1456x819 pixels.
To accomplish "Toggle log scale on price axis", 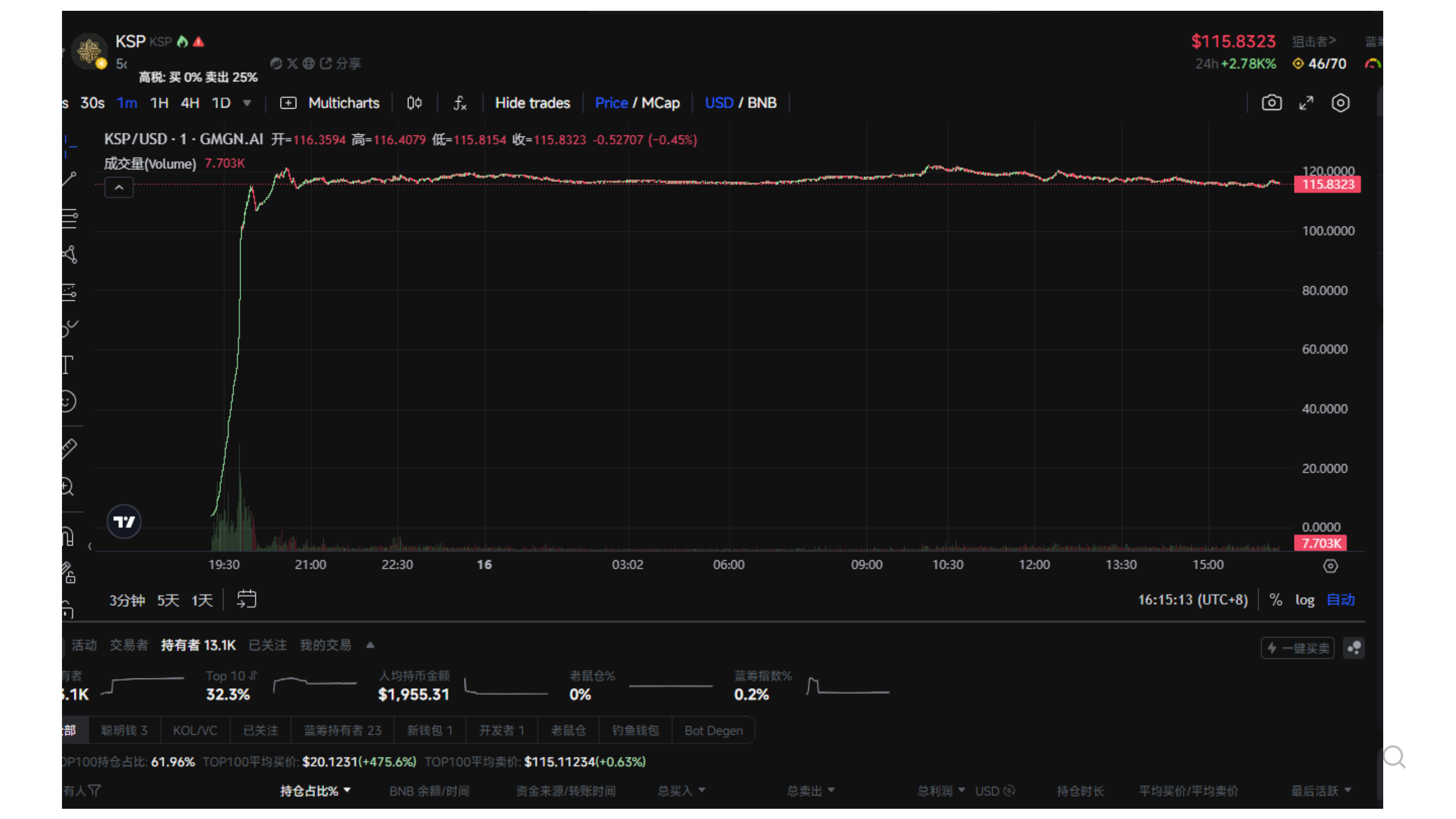I will [1304, 600].
